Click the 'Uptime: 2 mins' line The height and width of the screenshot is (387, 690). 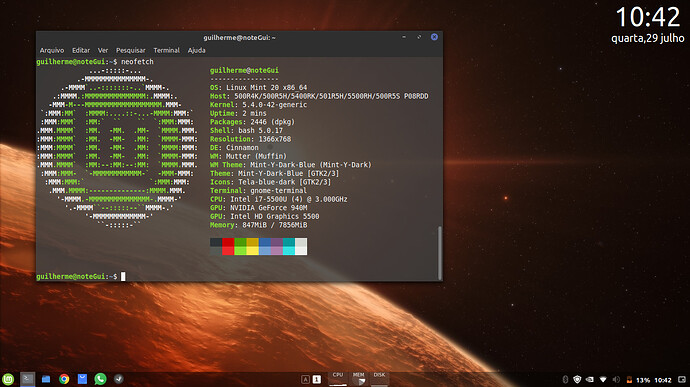238,113
